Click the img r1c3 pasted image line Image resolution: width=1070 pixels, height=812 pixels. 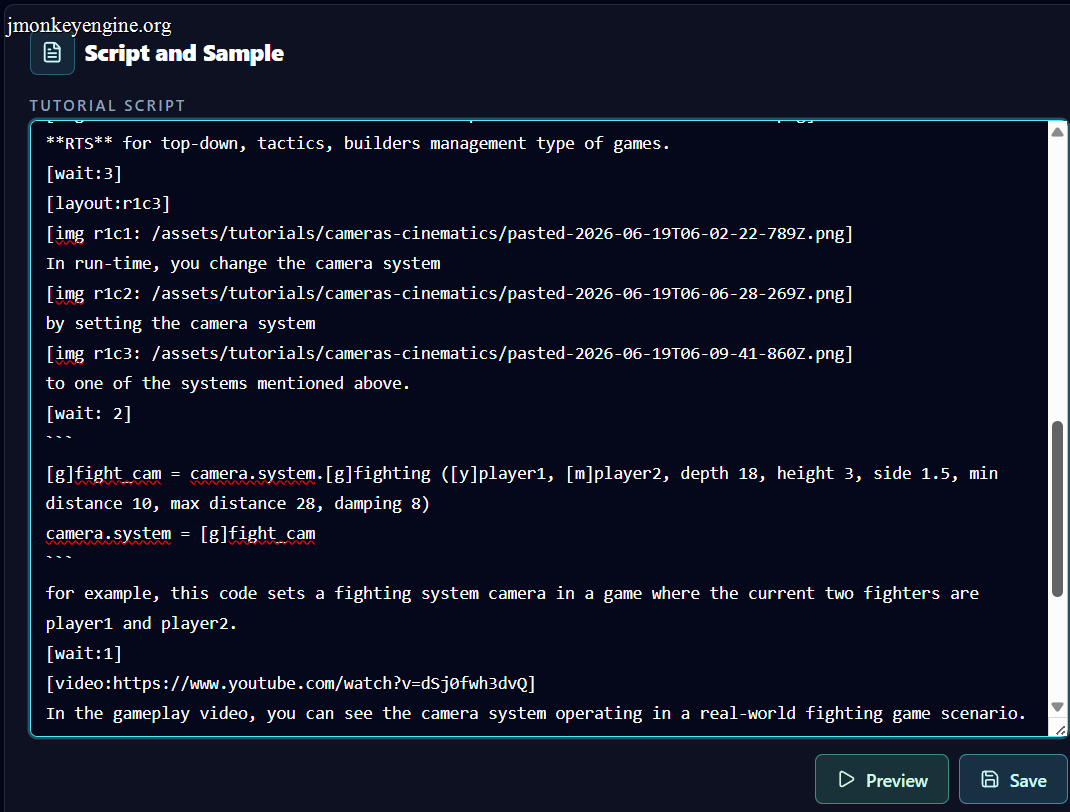click(x=450, y=353)
